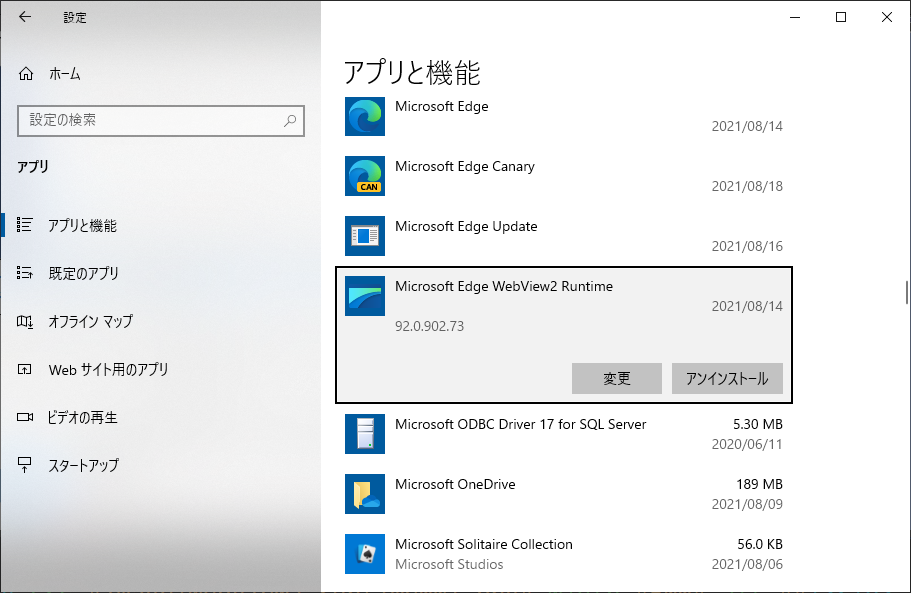
Task: Click アンインストール to remove WebView2 Runtime
Action: [x=727, y=379]
